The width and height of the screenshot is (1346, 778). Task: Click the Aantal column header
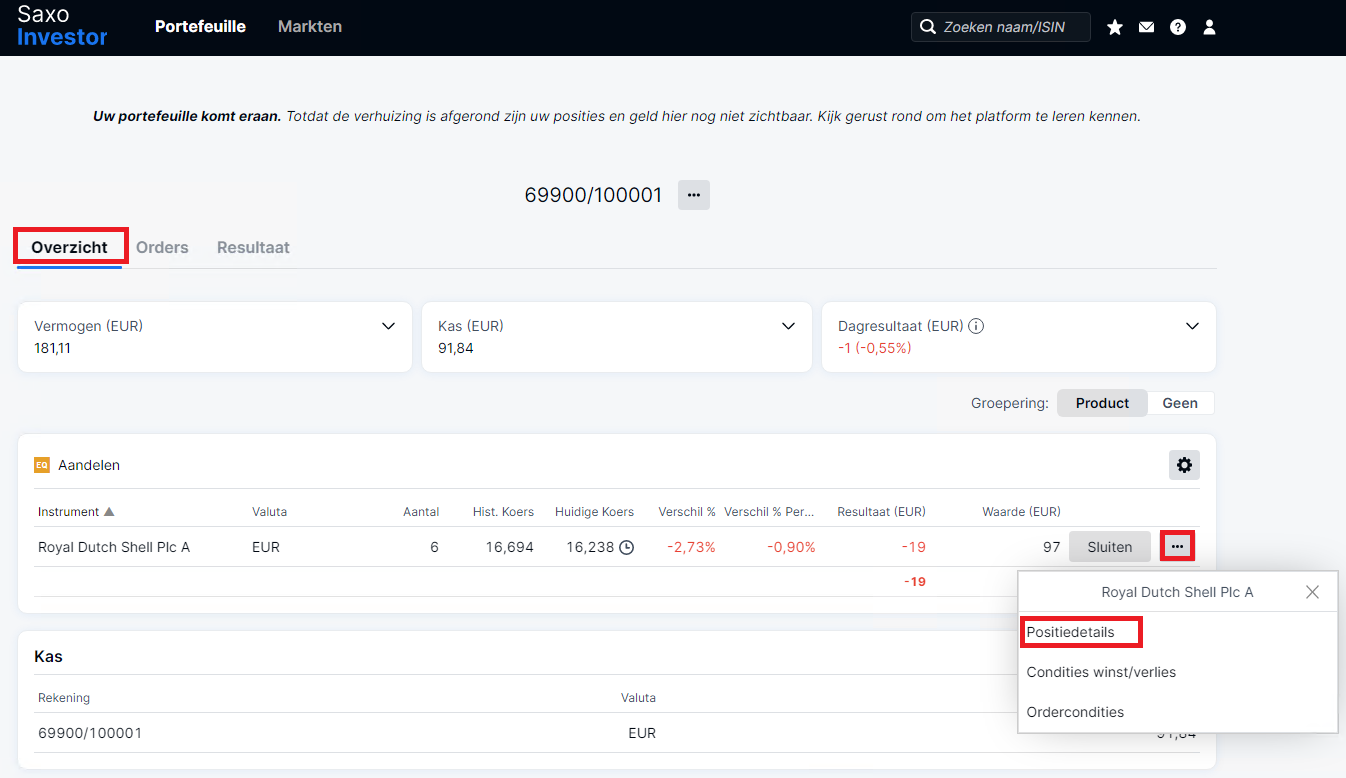pyautogui.click(x=421, y=511)
